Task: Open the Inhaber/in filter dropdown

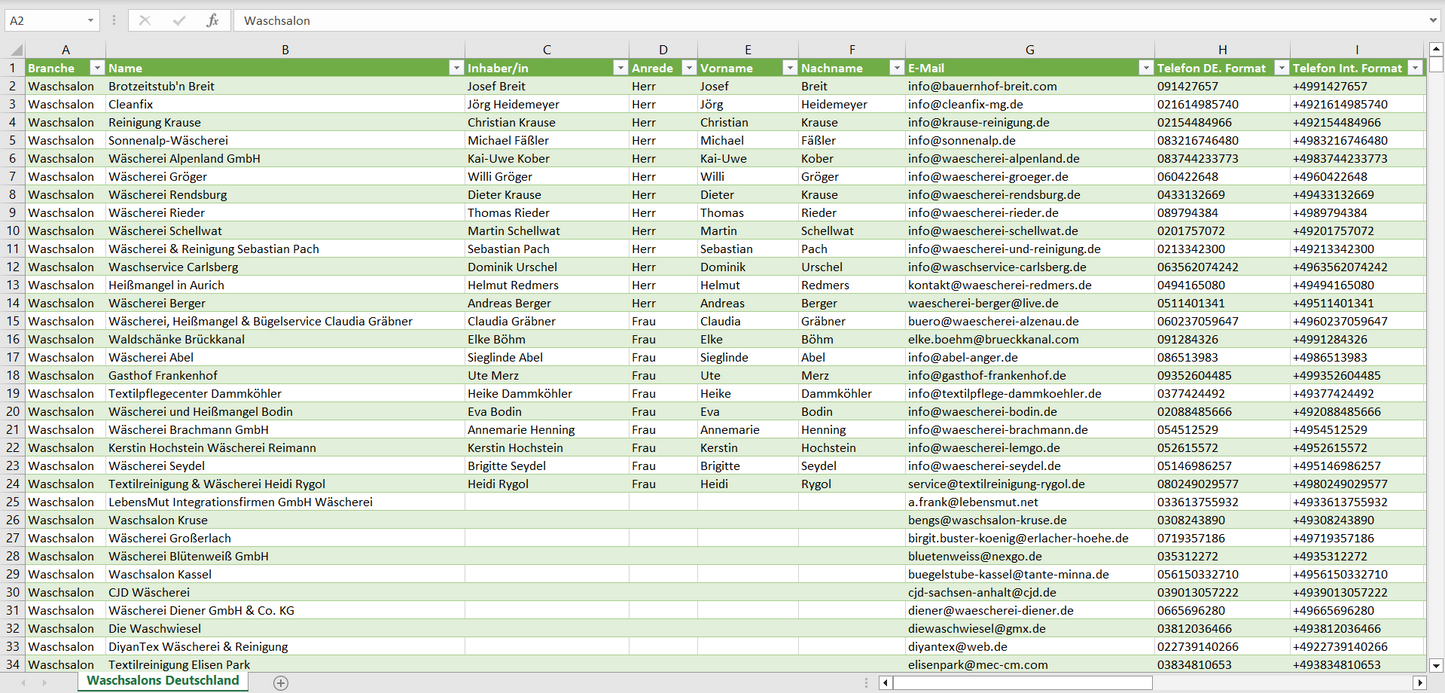Action: [619, 68]
